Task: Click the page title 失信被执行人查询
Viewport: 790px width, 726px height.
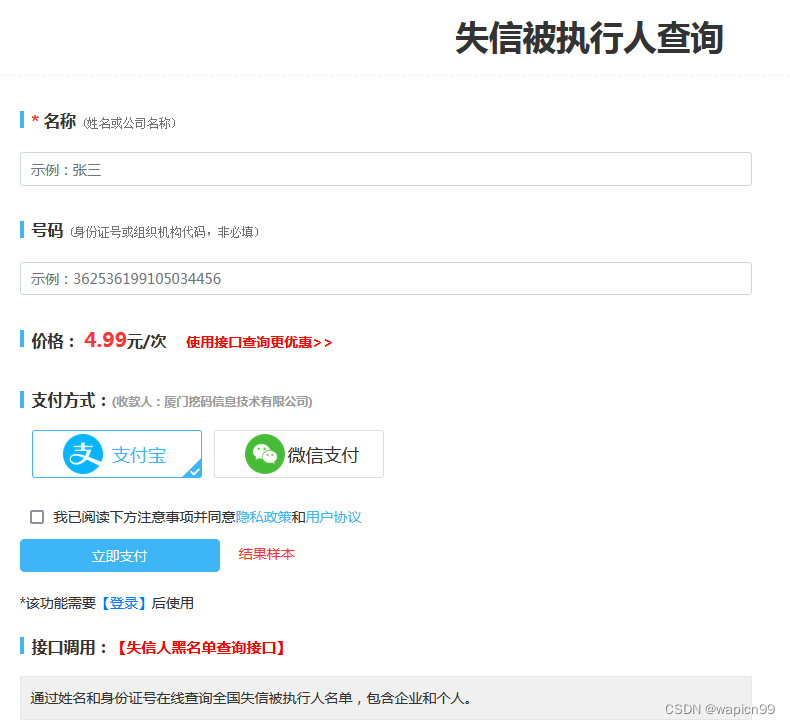Action: 589,38
